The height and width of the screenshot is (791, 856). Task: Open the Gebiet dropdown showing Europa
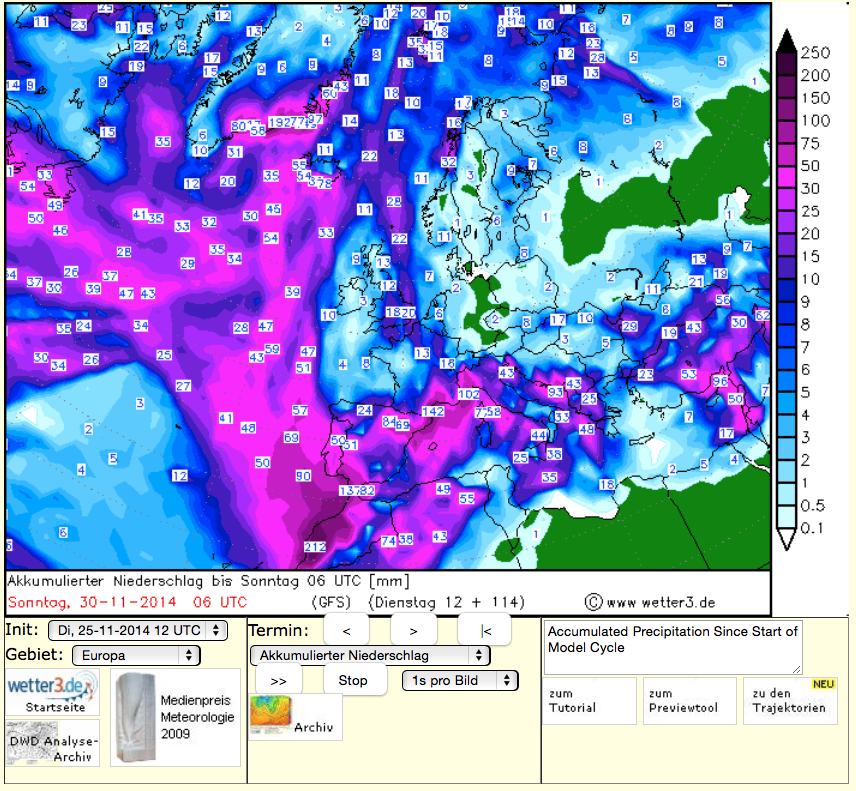click(136, 655)
